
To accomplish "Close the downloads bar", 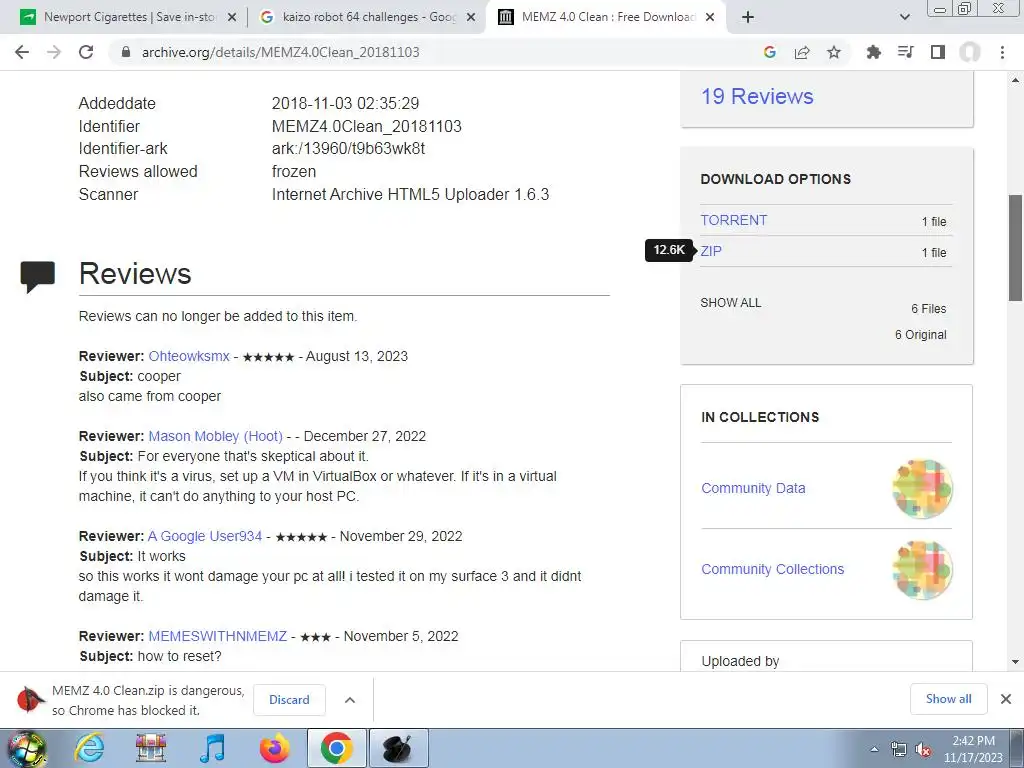I will 1006,699.
